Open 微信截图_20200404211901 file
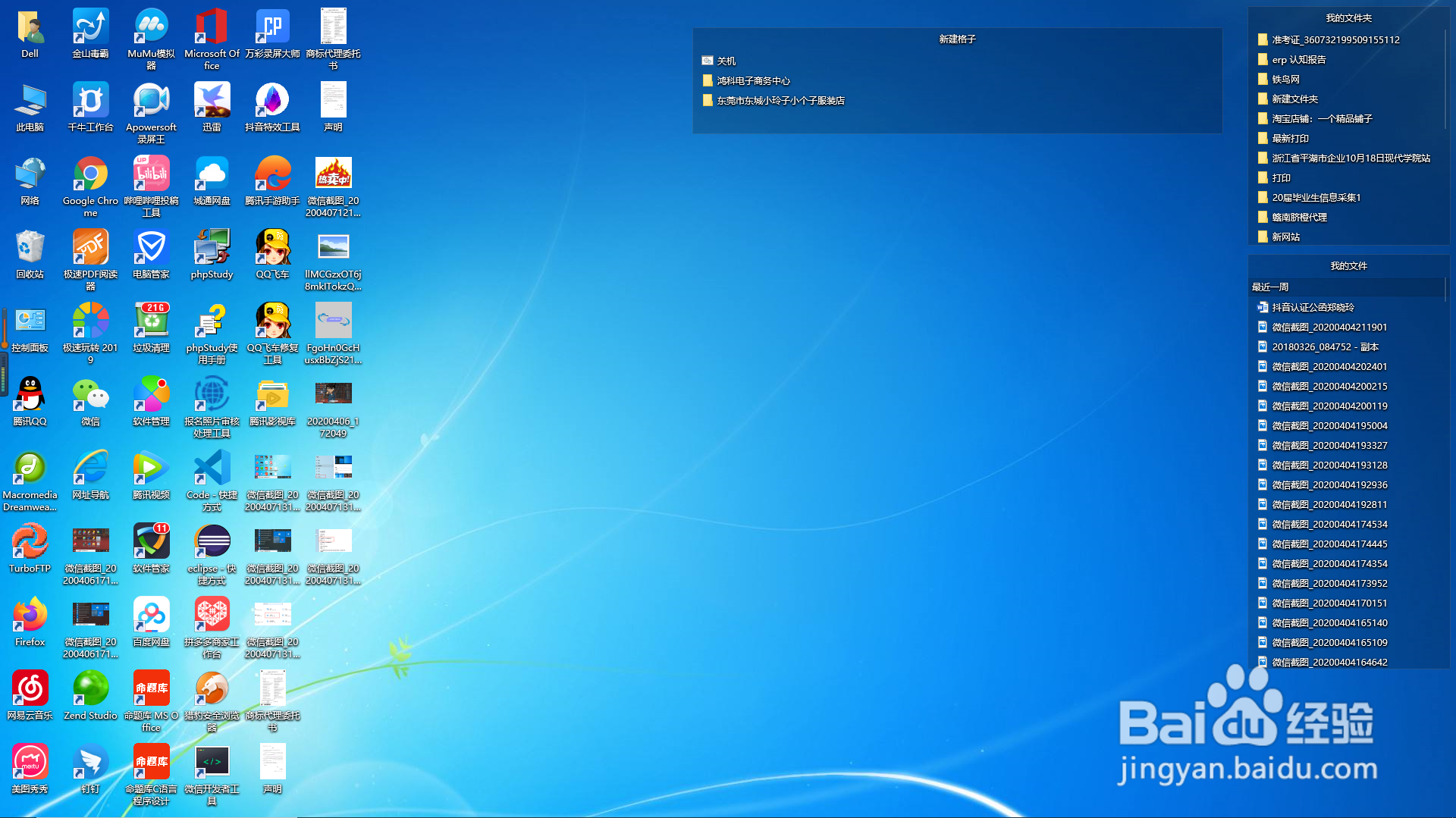1456x818 pixels. [x=1323, y=327]
